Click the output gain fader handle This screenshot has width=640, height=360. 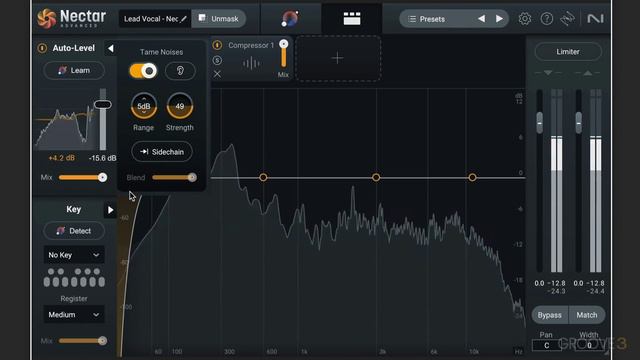click(x=579, y=123)
